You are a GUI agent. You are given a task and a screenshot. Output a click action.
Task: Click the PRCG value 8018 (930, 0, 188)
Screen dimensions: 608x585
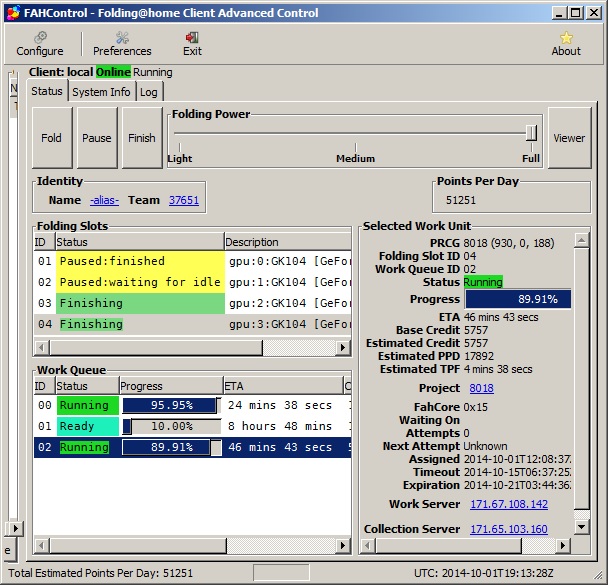pyautogui.click(x=509, y=243)
